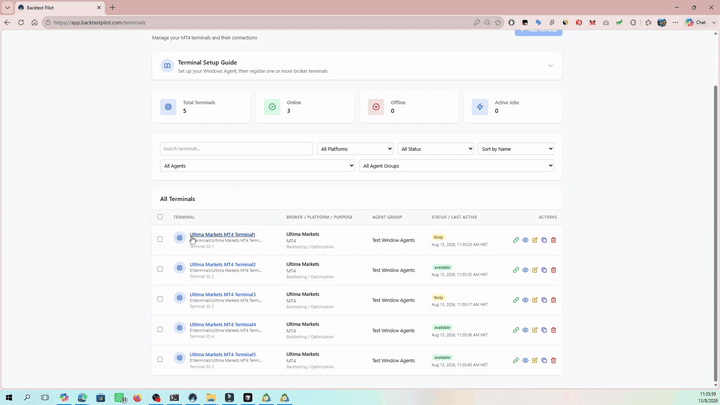720x405 pixels.
Task: Open a new browser tab
Action: [112, 7]
